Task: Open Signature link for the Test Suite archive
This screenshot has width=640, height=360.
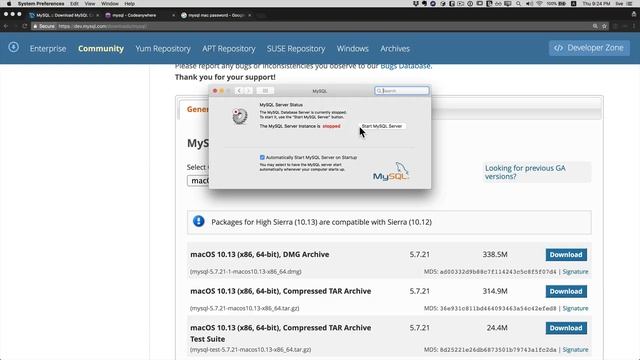Action: pyautogui.click(x=575, y=349)
